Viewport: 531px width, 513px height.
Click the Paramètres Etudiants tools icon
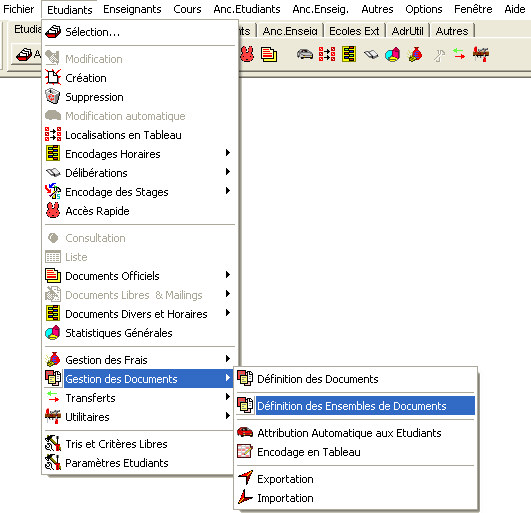coord(53,462)
